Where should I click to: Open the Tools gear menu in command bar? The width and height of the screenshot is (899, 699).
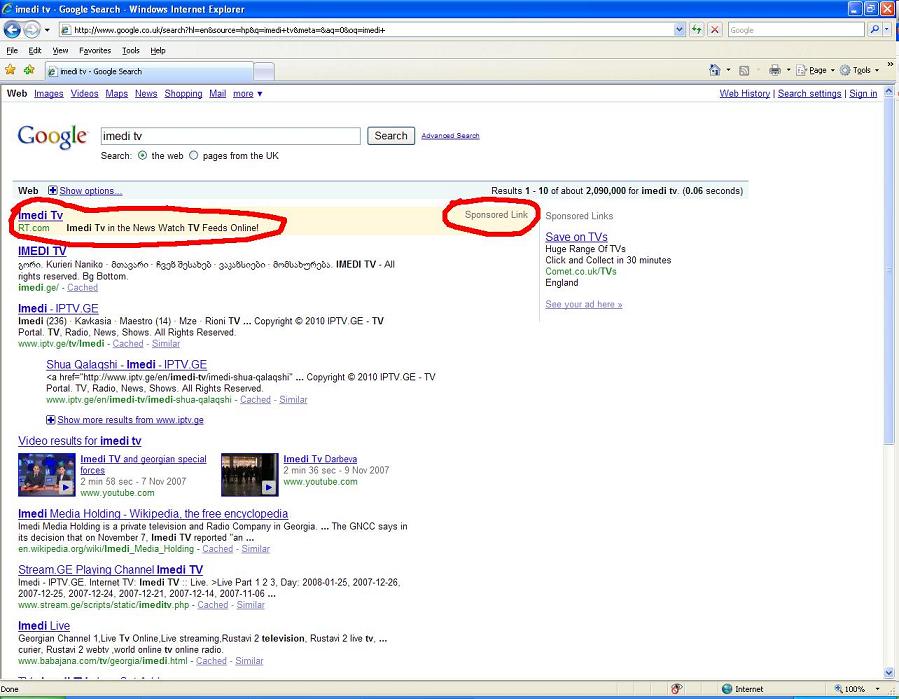(x=859, y=70)
